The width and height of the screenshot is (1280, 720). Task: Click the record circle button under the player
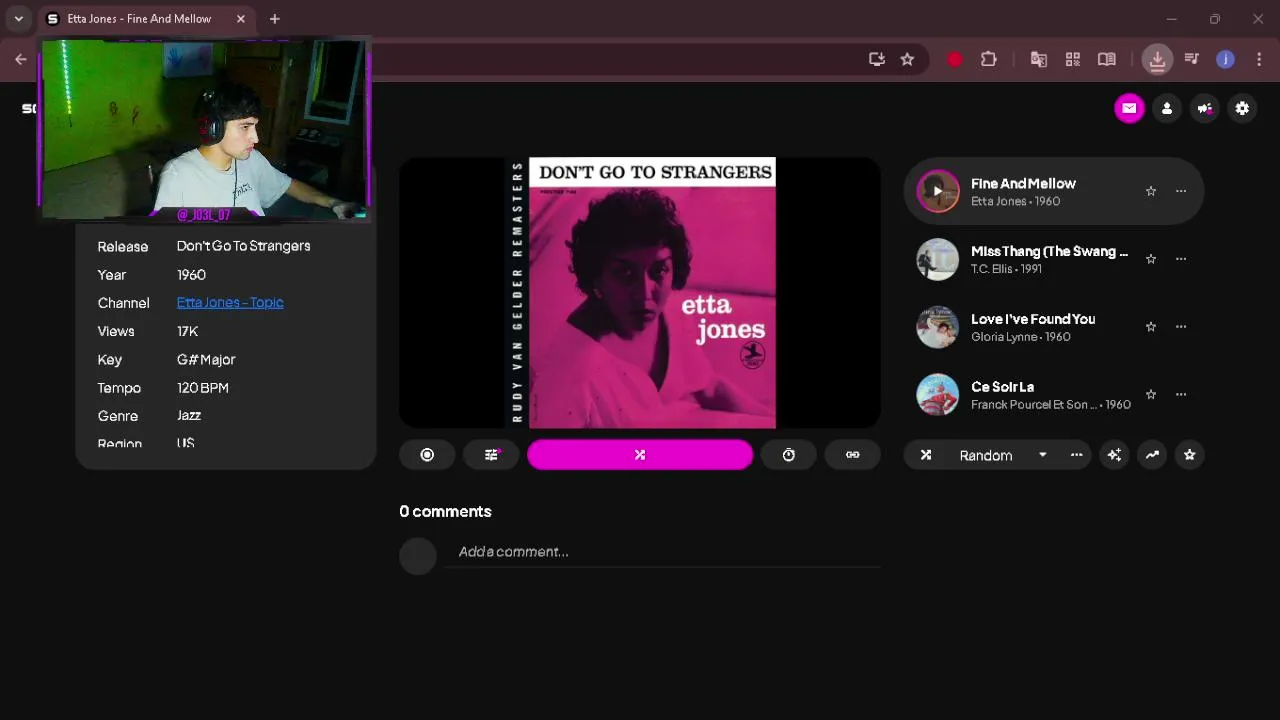coord(427,455)
